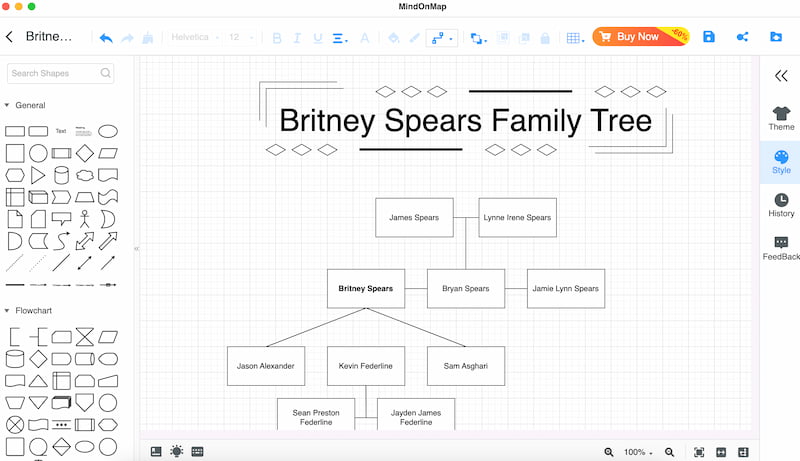Click the fit to screen icon
This screenshot has height=461, width=800.
coord(699,452)
